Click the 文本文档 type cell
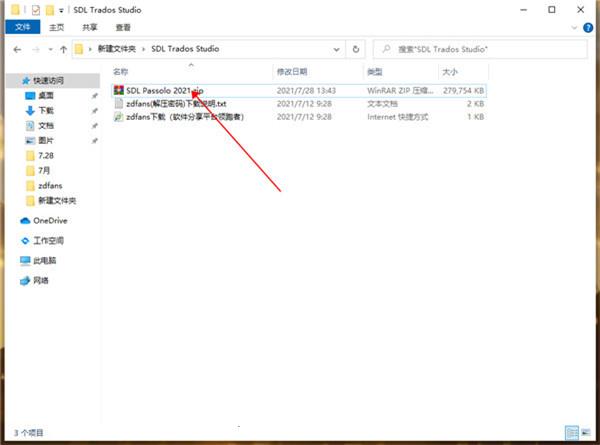This screenshot has height=445, width=600. (x=382, y=104)
